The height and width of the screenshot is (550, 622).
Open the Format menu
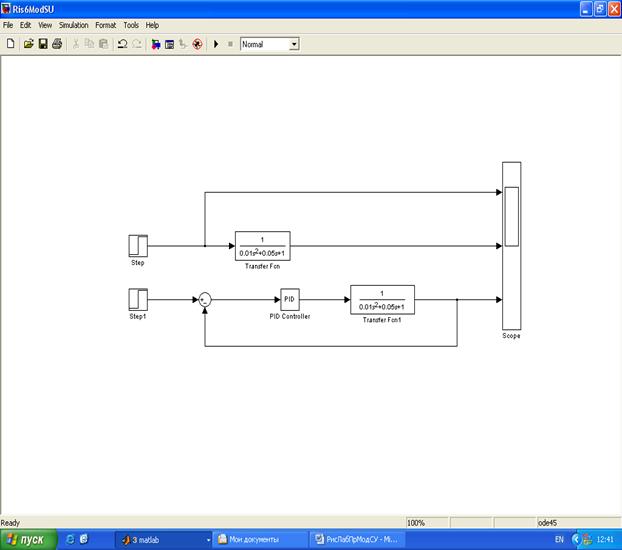click(x=105, y=25)
